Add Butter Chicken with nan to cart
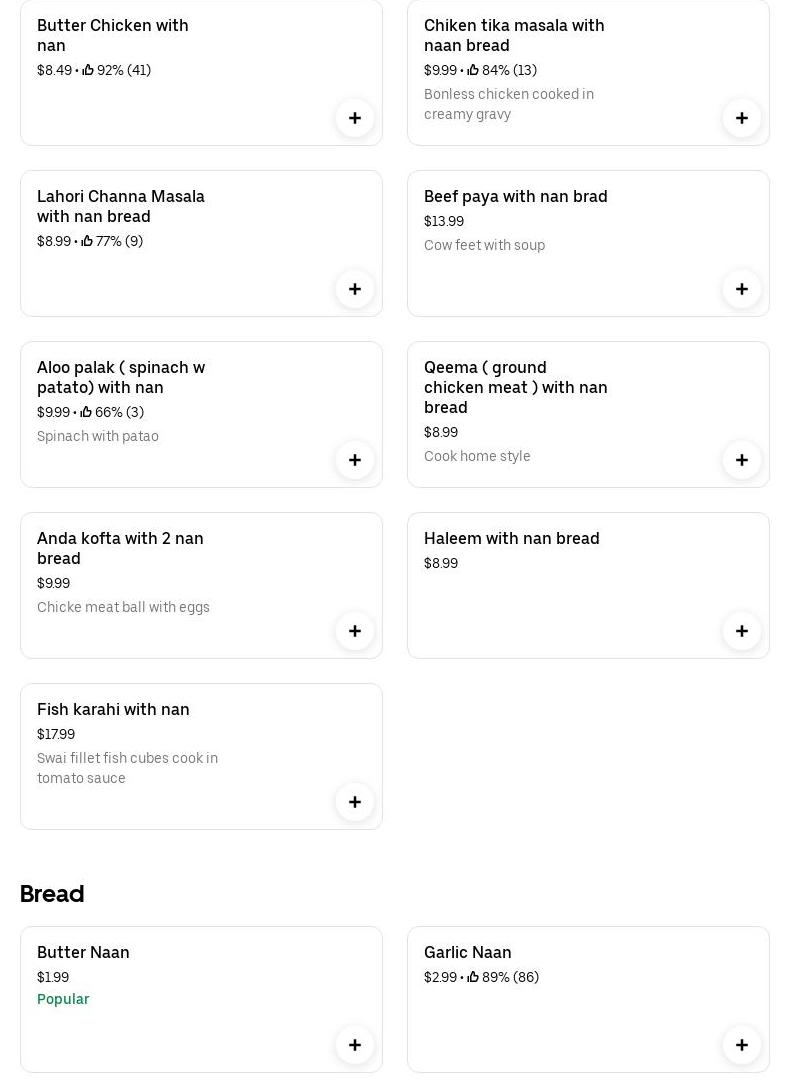The image size is (804, 1090). pyautogui.click(x=355, y=118)
